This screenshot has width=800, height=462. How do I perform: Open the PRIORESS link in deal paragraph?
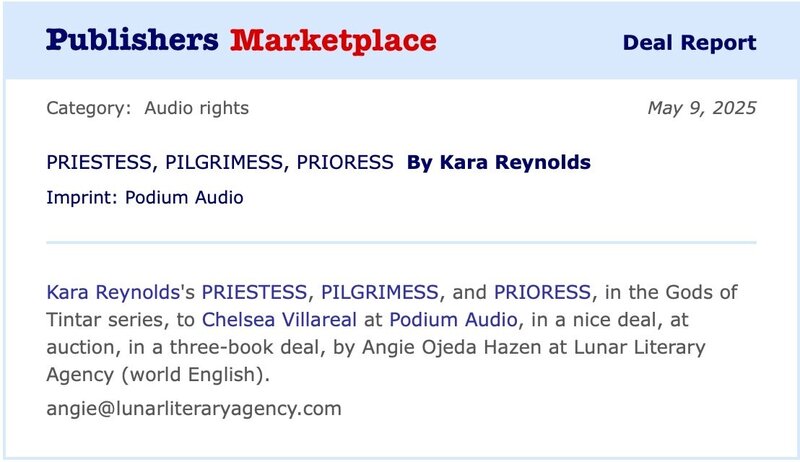542,292
